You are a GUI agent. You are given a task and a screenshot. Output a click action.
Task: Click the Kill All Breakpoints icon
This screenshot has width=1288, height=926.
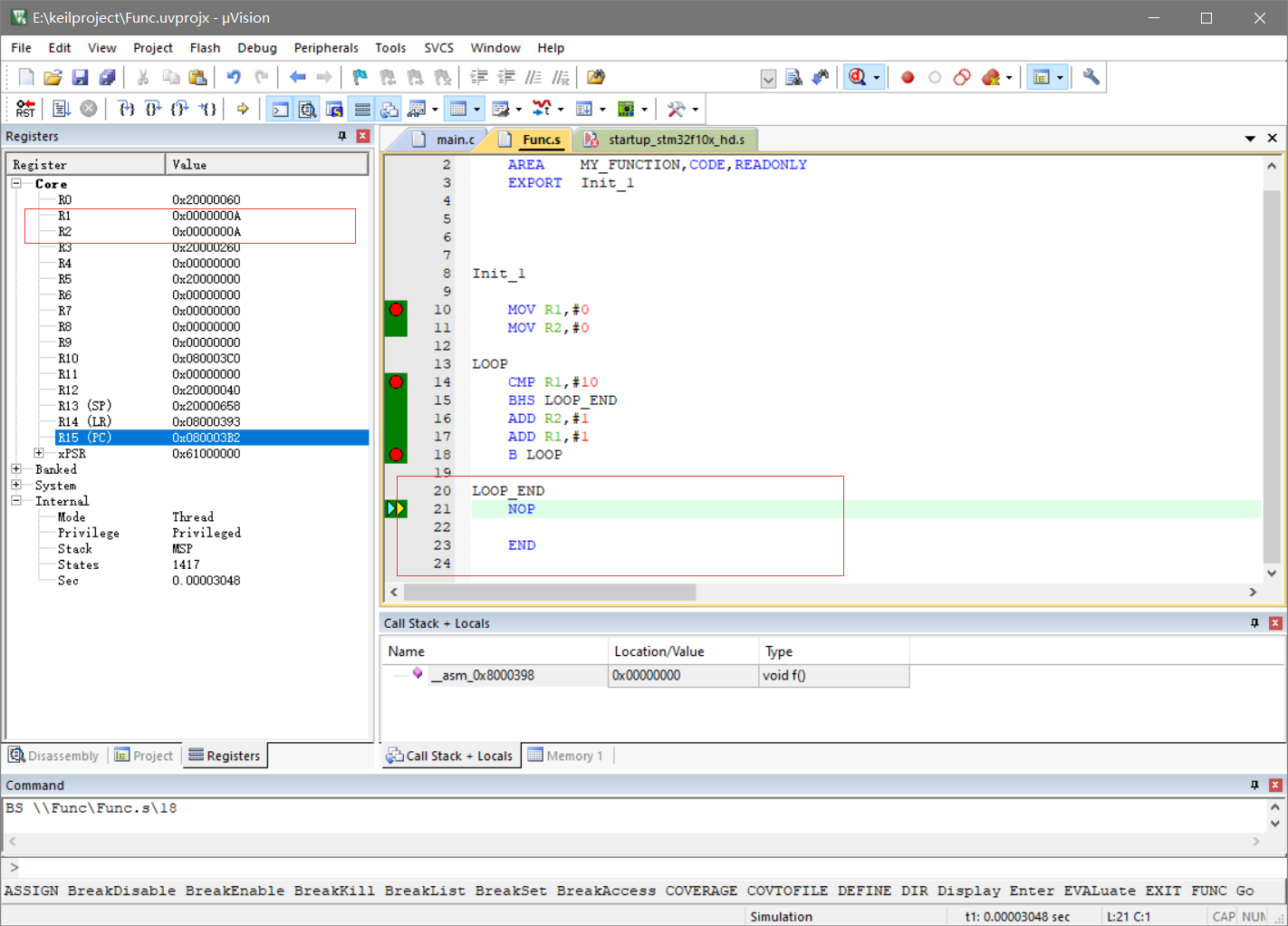[991, 78]
